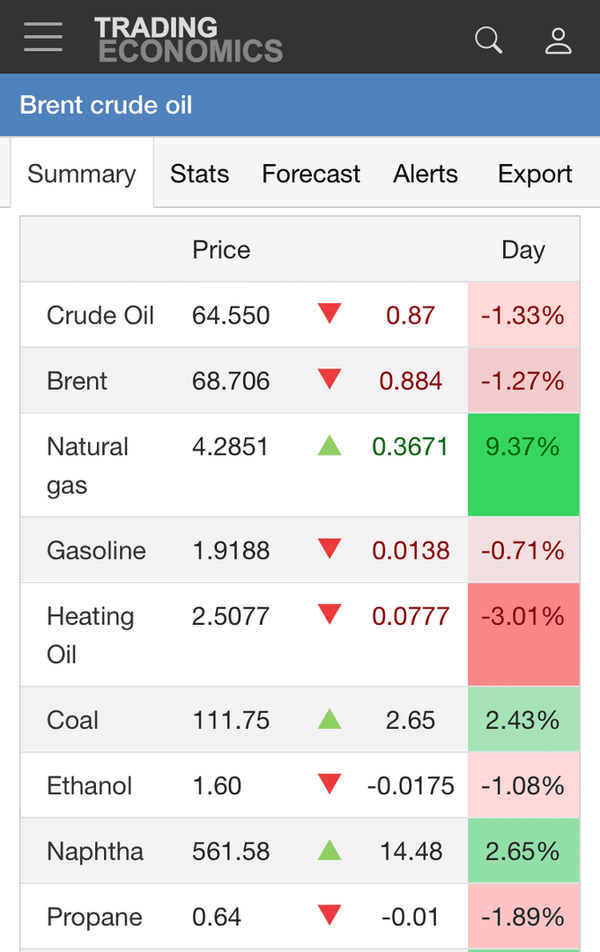Open the Forecast tab

(x=311, y=173)
